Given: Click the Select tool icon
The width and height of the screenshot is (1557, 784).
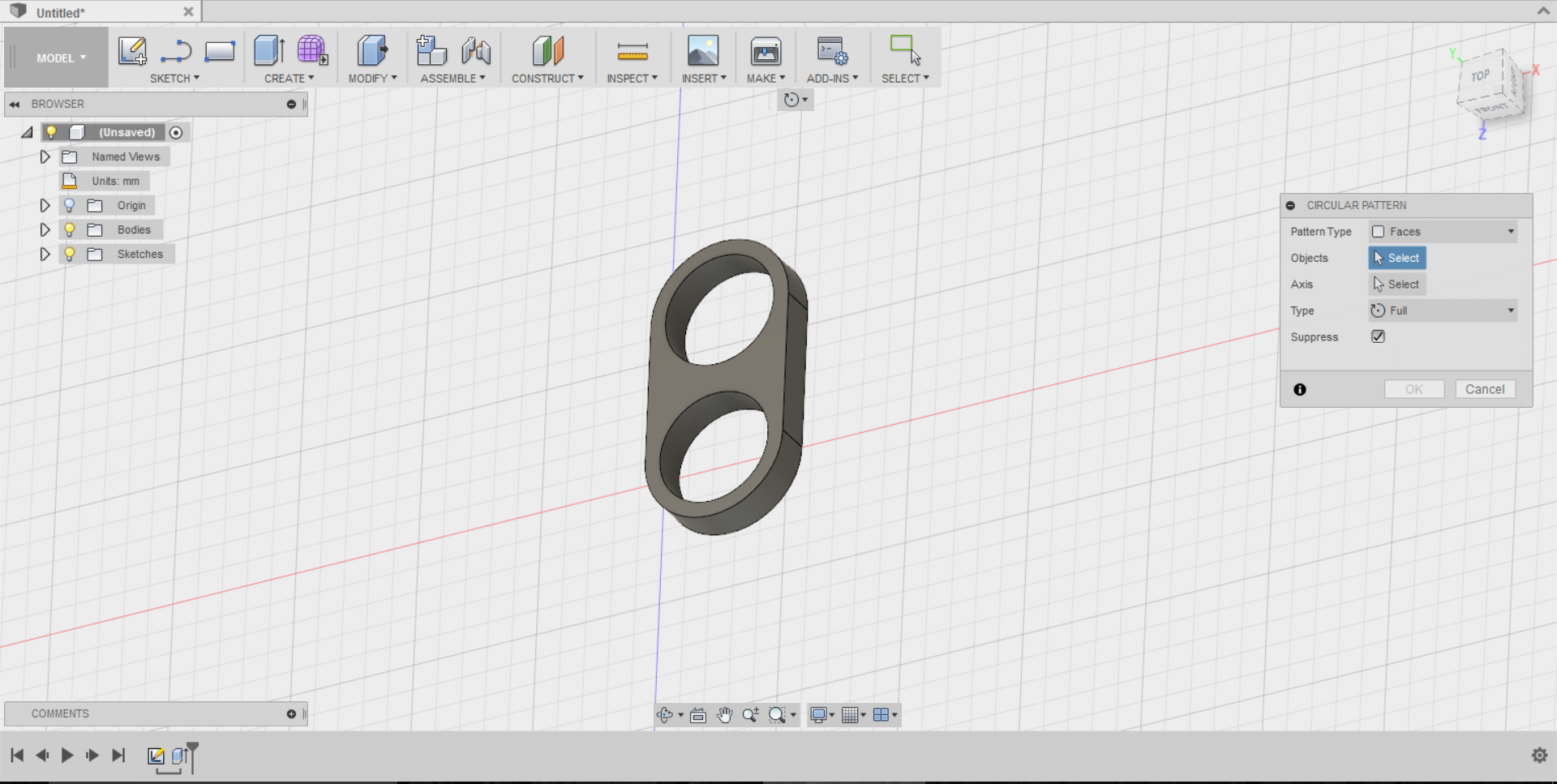Looking at the screenshot, I should [905, 50].
